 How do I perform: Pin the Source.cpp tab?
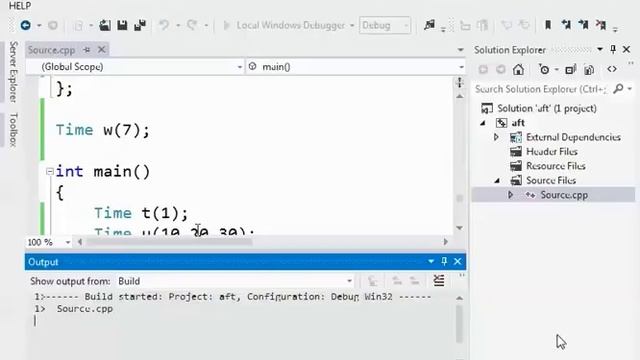[x=87, y=50]
